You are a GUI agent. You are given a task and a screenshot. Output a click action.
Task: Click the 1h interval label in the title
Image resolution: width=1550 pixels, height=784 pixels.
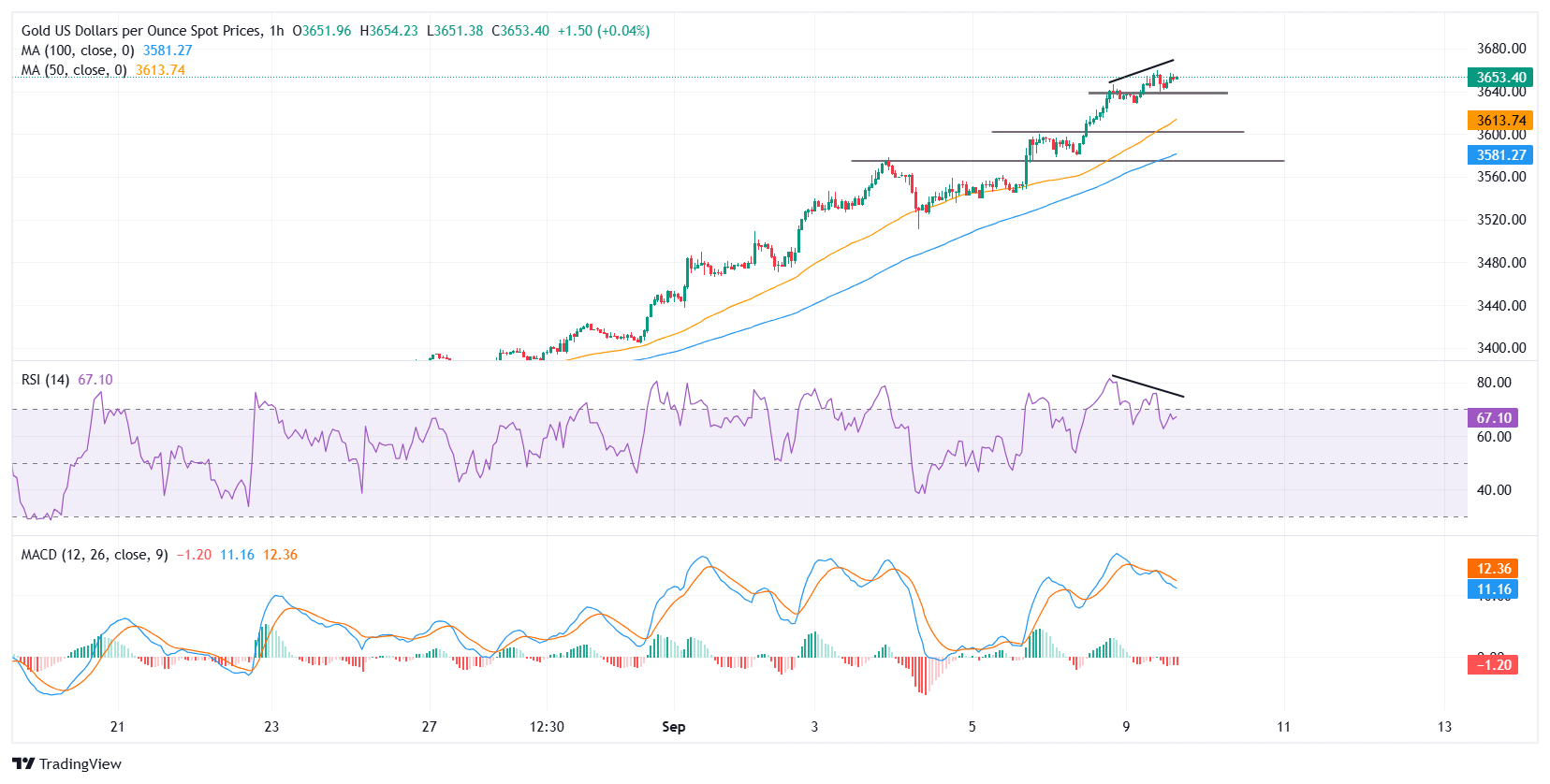tap(276, 31)
